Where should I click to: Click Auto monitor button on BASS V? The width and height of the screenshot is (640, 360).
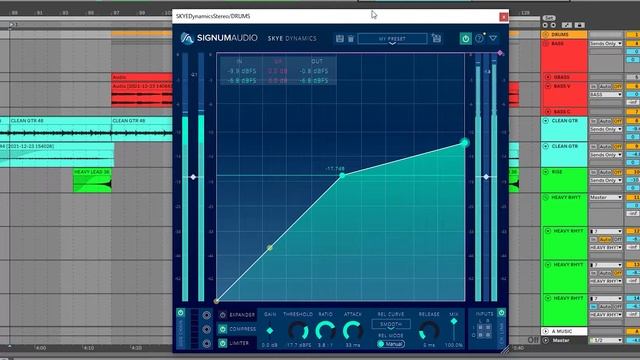click(x=605, y=87)
